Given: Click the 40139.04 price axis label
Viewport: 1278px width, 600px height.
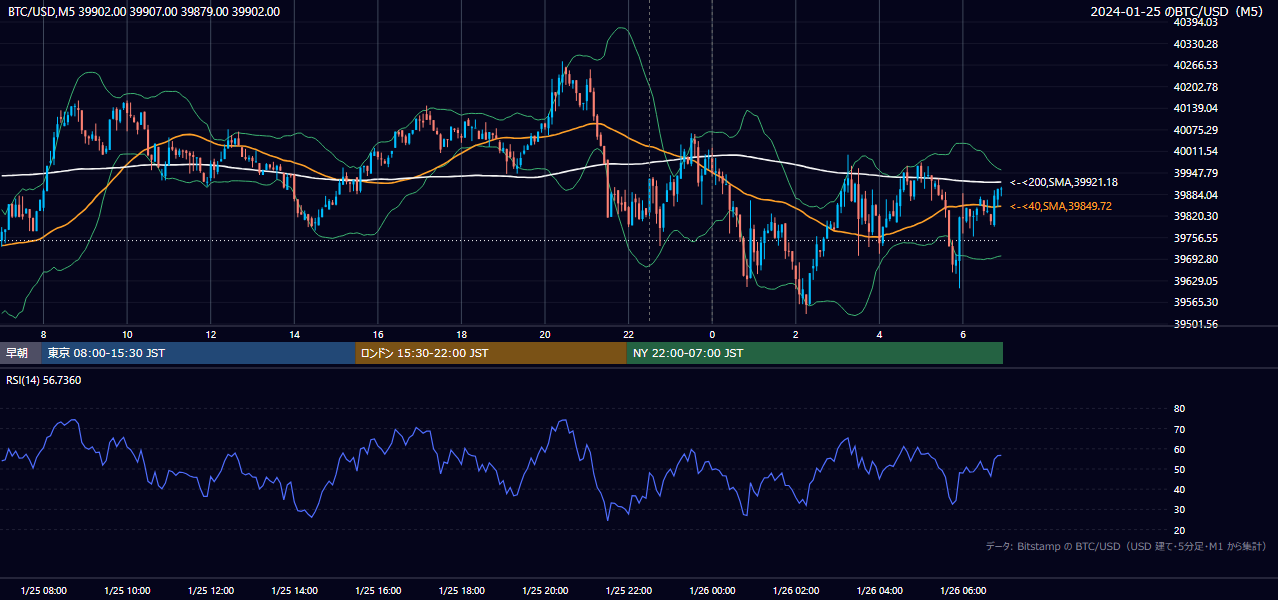Looking at the screenshot, I should pos(1196,108).
